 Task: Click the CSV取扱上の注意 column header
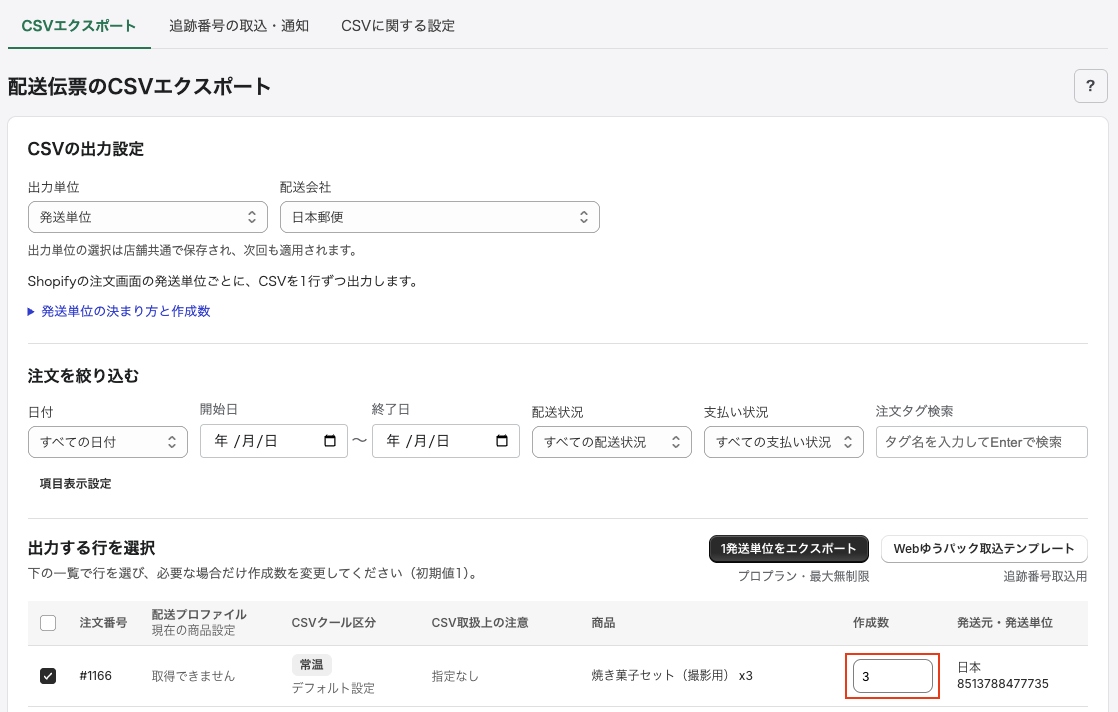coord(480,623)
